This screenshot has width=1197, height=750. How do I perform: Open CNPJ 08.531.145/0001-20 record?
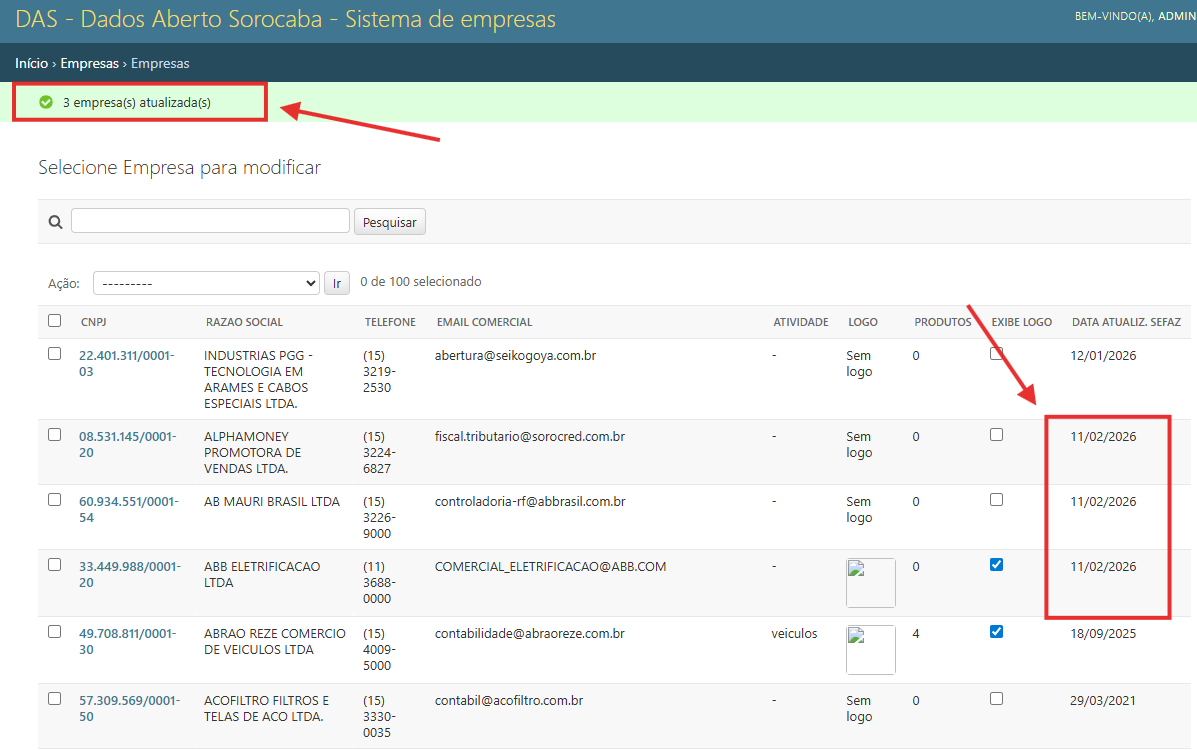click(126, 444)
